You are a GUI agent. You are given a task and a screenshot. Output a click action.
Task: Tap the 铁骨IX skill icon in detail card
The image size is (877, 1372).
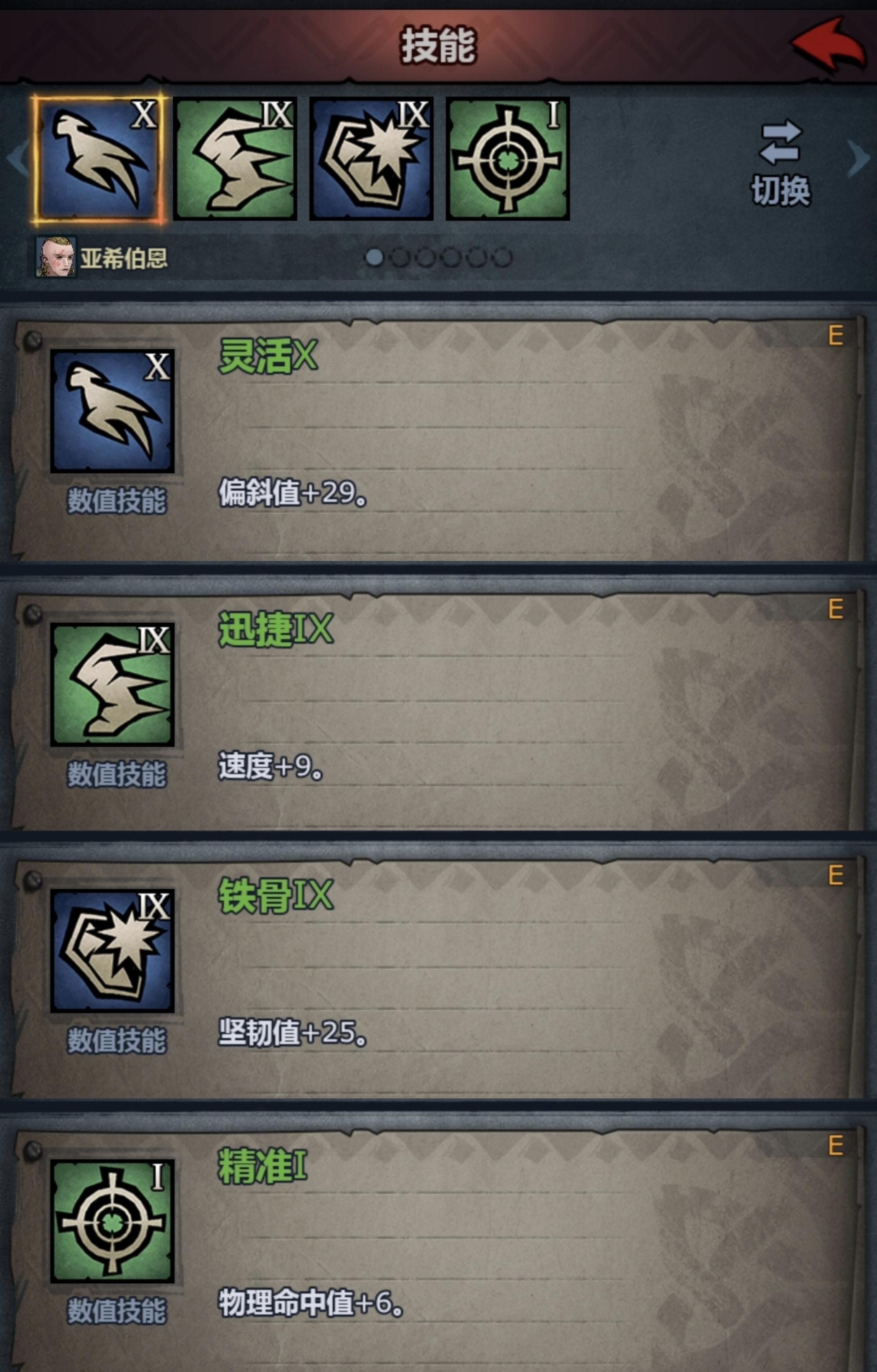(x=112, y=951)
